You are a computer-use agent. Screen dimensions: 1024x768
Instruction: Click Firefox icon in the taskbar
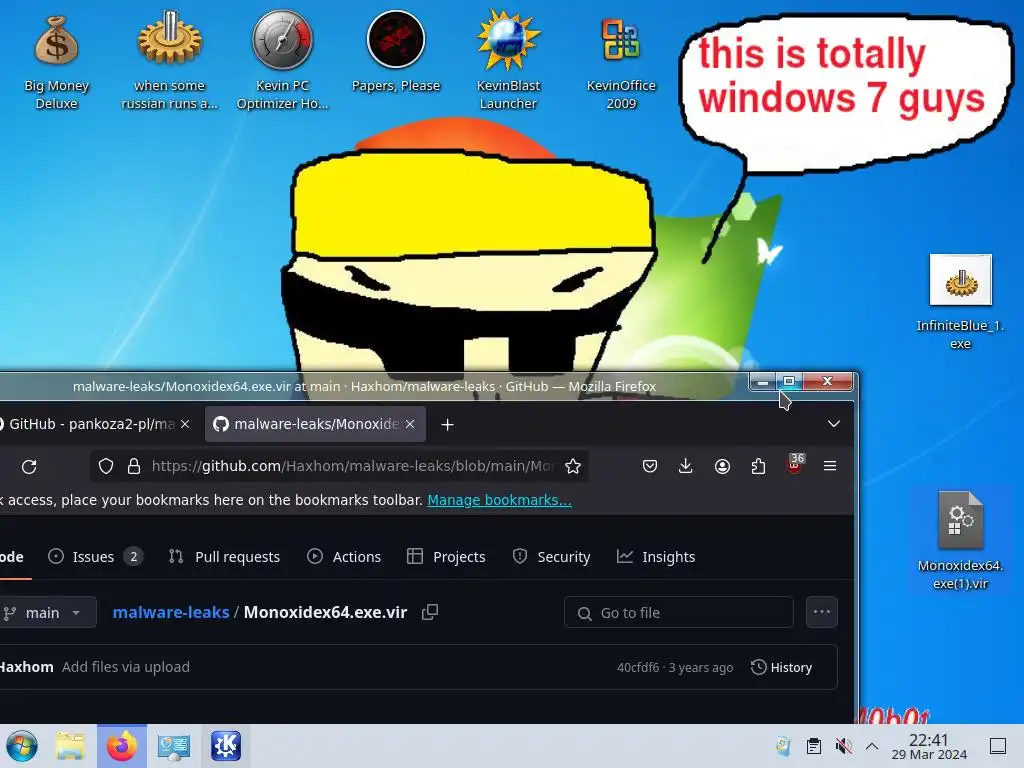pyautogui.click(x=121, y=746)
